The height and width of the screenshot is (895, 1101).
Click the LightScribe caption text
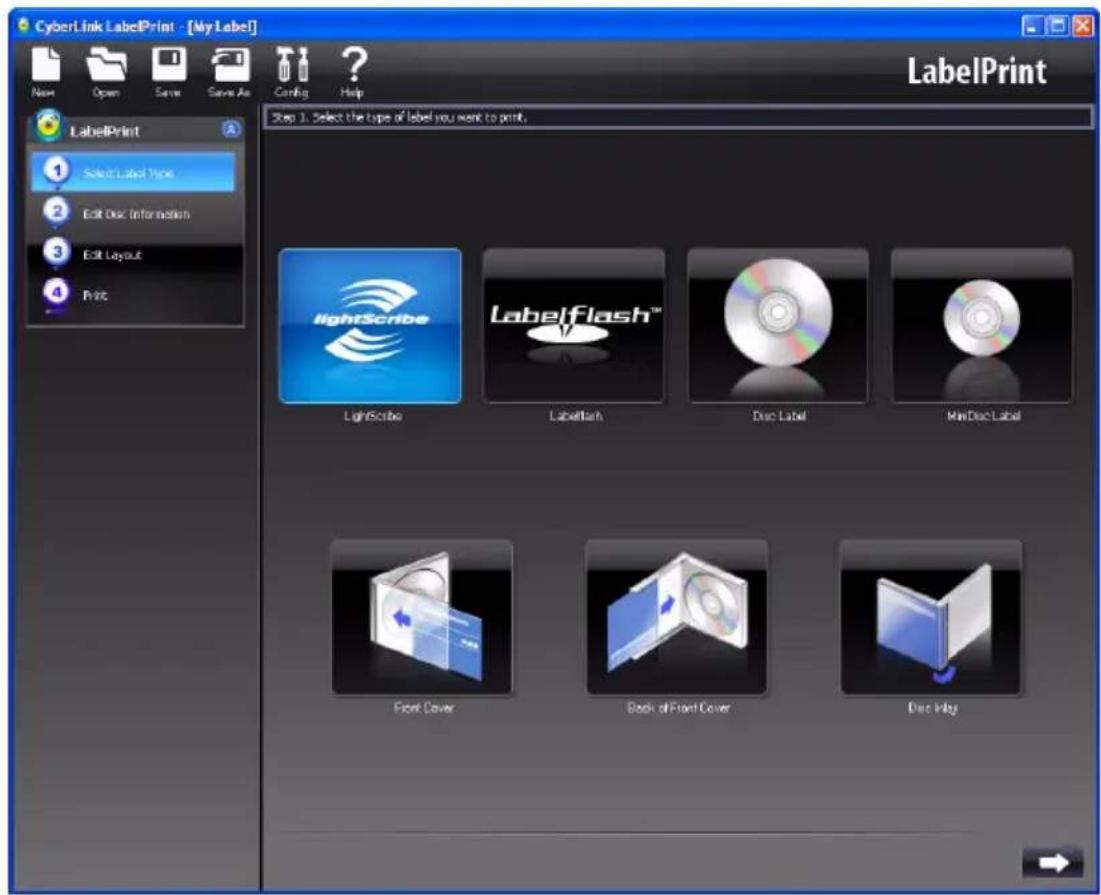tap(373, 416)
